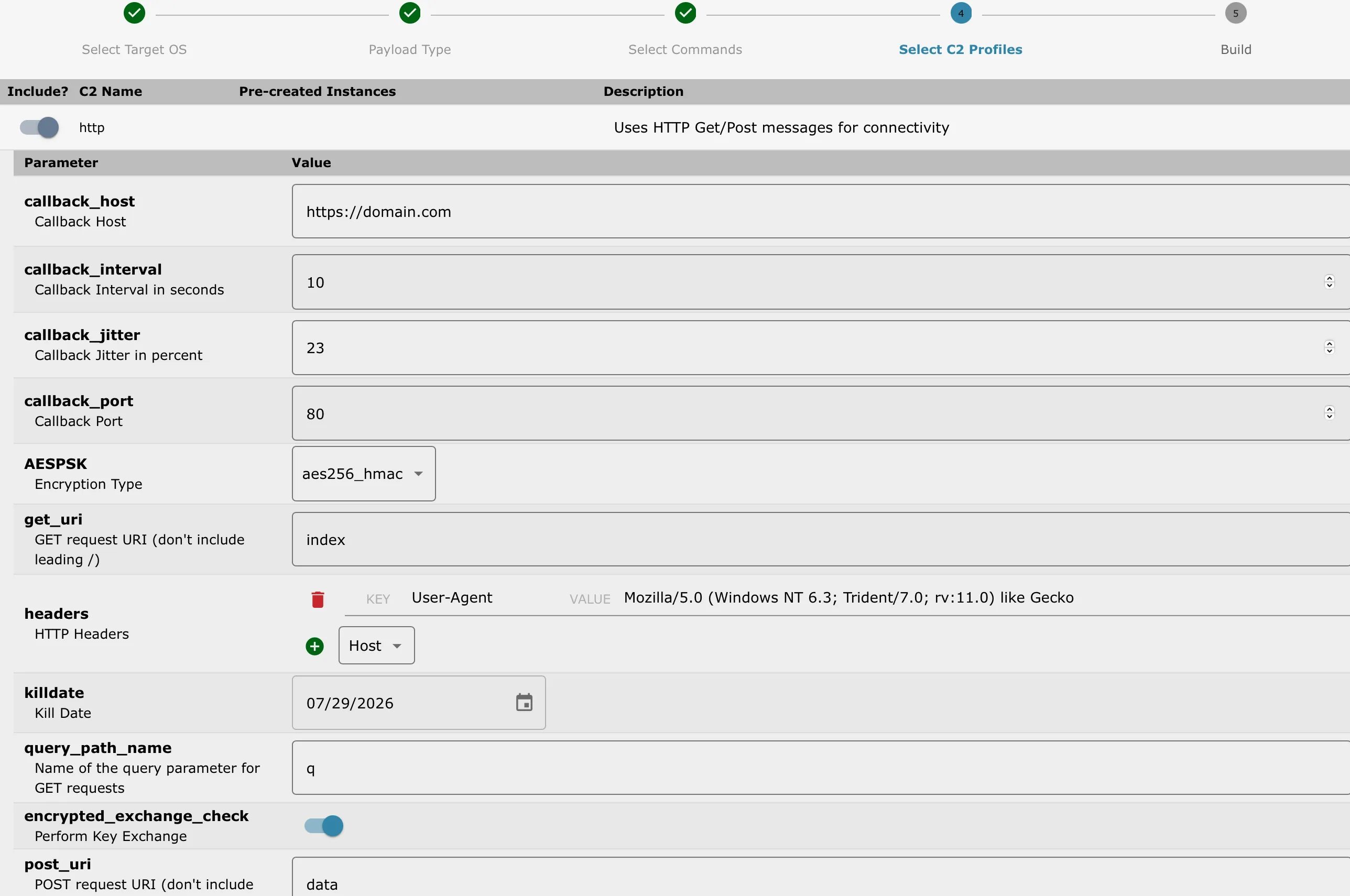Viewport: 1350px width, 896px height.
Task: Click the callback_interval stepper arrows
Action: pyautogui.click(x=1329, y=282)
